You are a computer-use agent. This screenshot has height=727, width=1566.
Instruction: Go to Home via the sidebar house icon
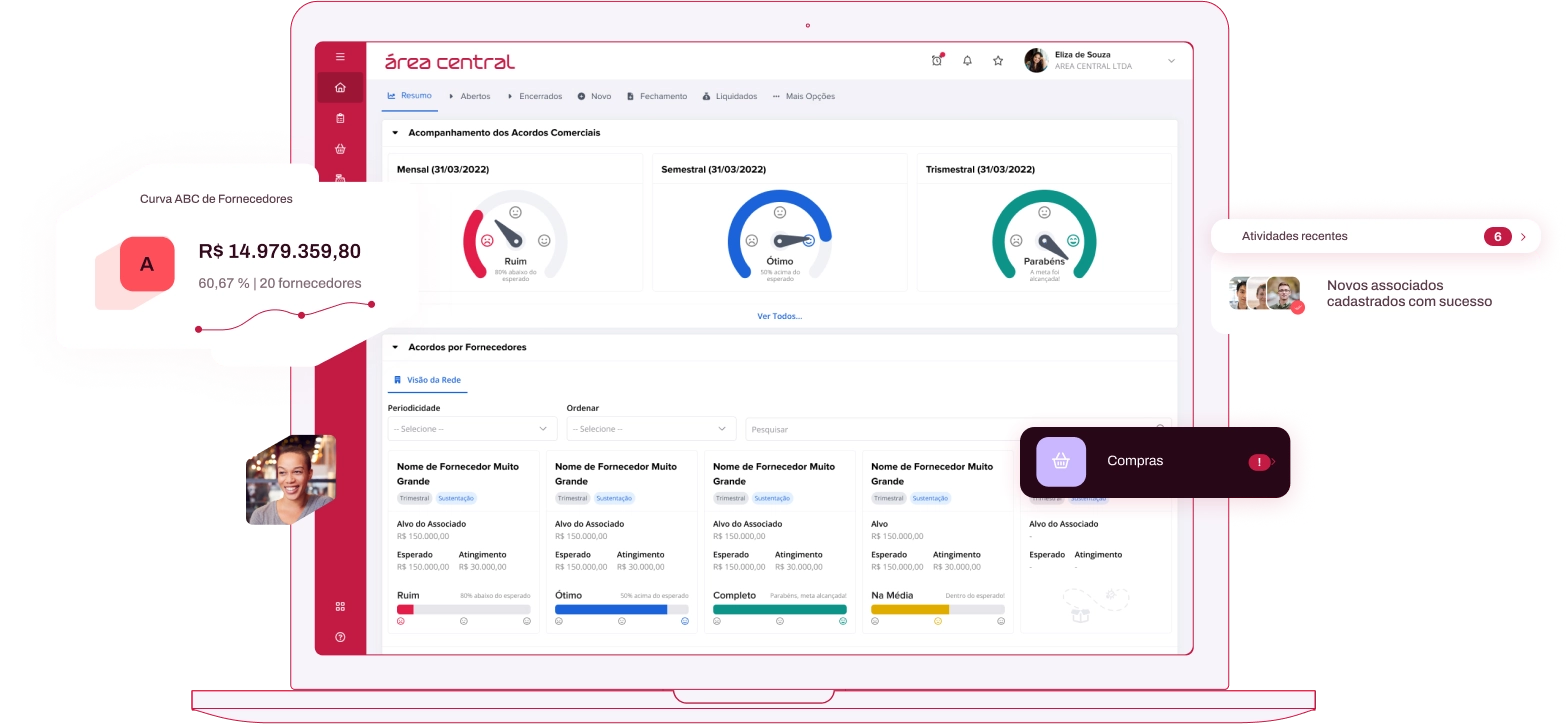pos(340,88)
